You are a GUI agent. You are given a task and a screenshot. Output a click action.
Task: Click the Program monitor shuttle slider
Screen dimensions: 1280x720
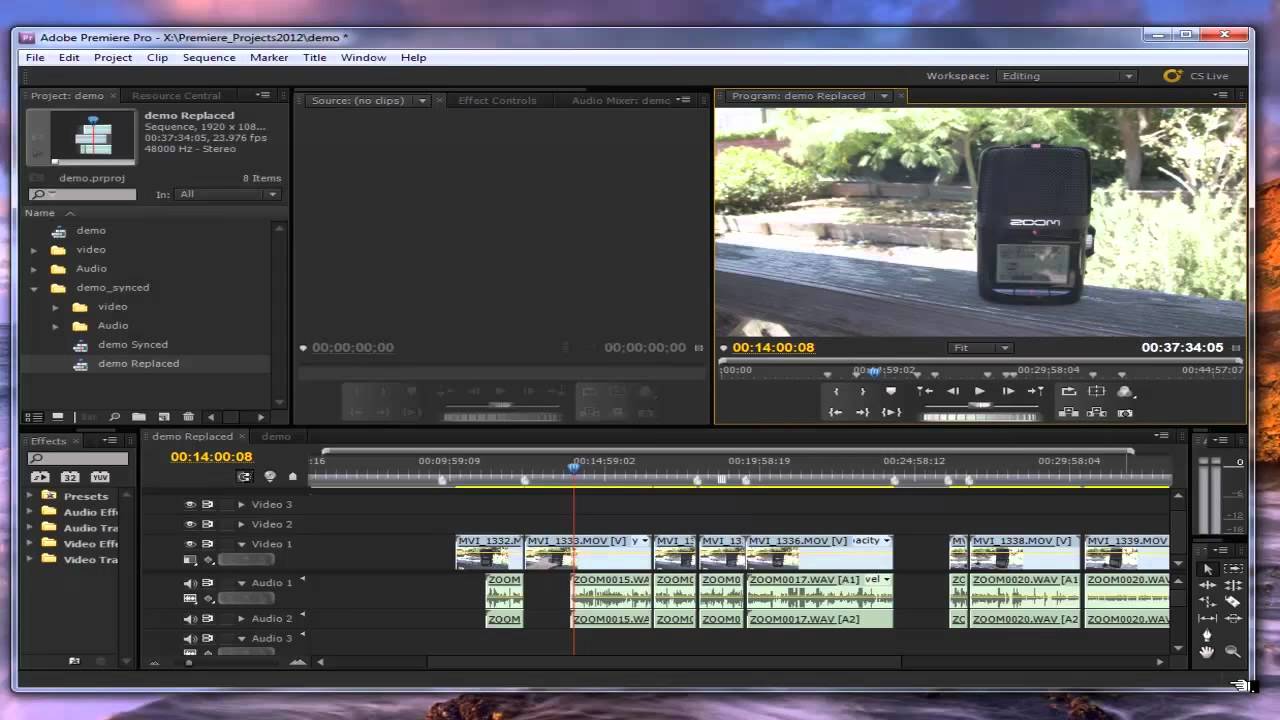980,405
